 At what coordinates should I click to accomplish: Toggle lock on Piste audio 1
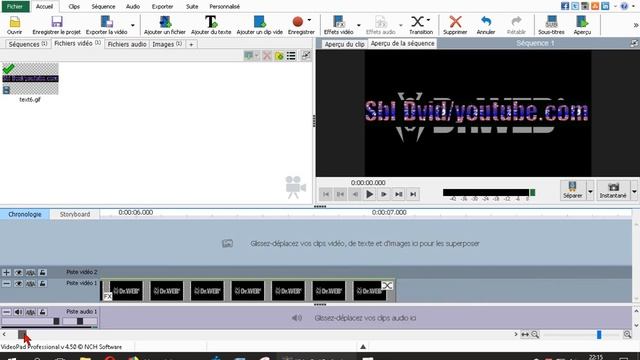(x=42, y=312)
